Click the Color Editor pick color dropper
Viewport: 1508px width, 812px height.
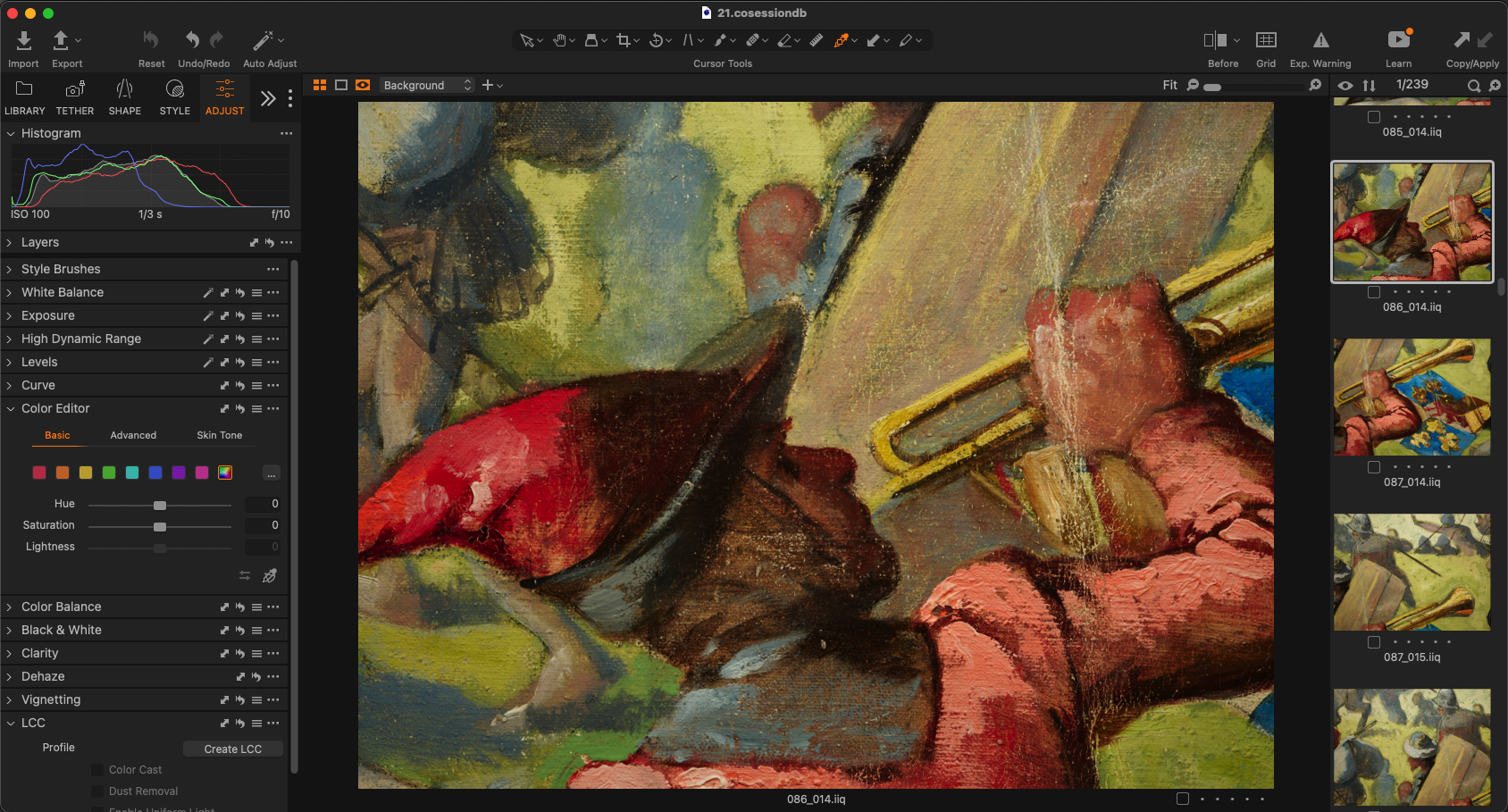click(x=270, y=576)
